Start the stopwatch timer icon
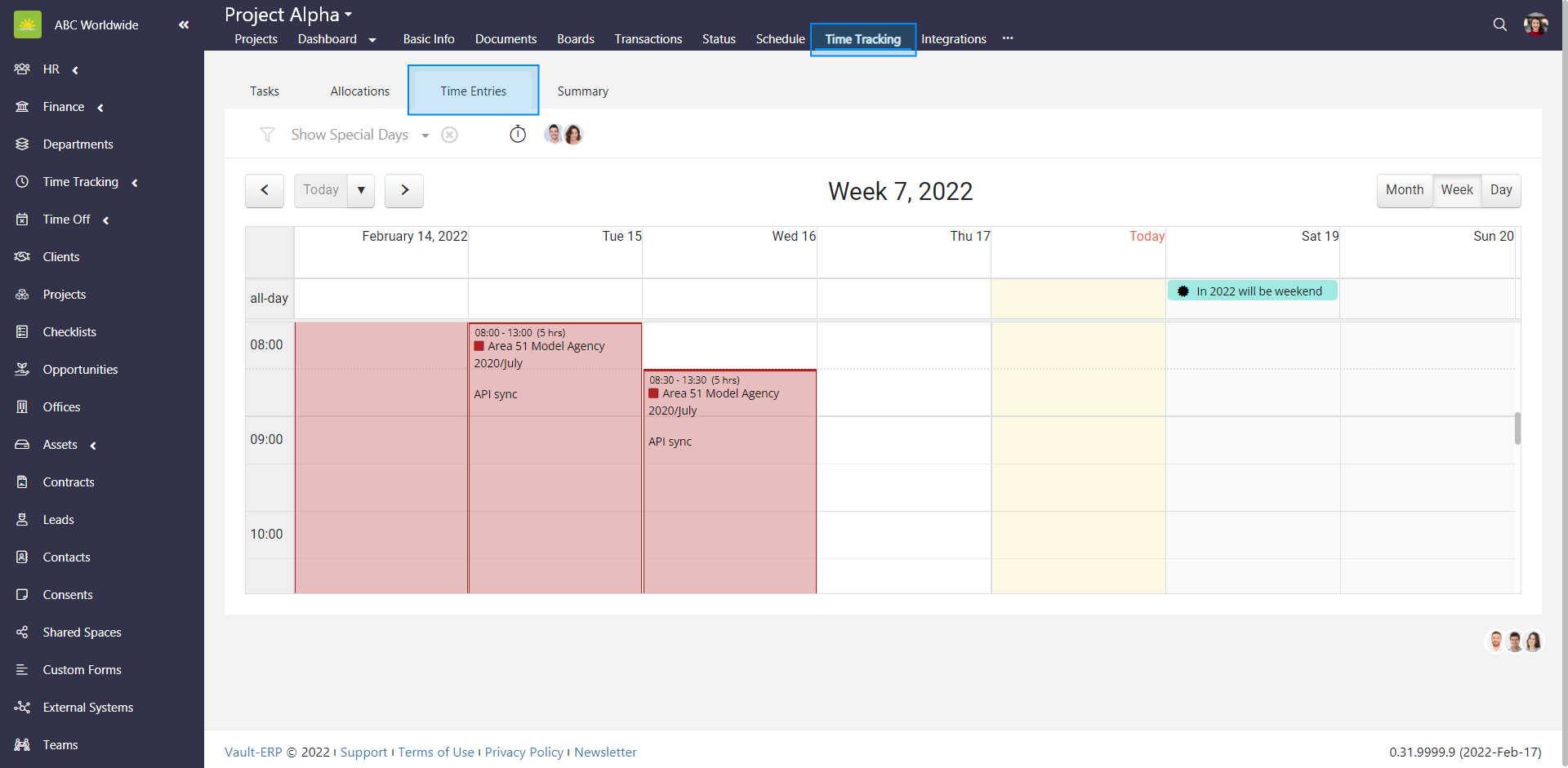This screenshot has height=768, width=1568. [x=518, y=135]
